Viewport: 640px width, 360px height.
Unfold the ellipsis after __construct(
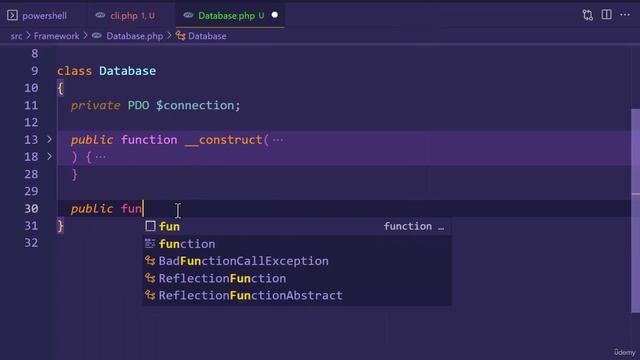tap(278, 140)
